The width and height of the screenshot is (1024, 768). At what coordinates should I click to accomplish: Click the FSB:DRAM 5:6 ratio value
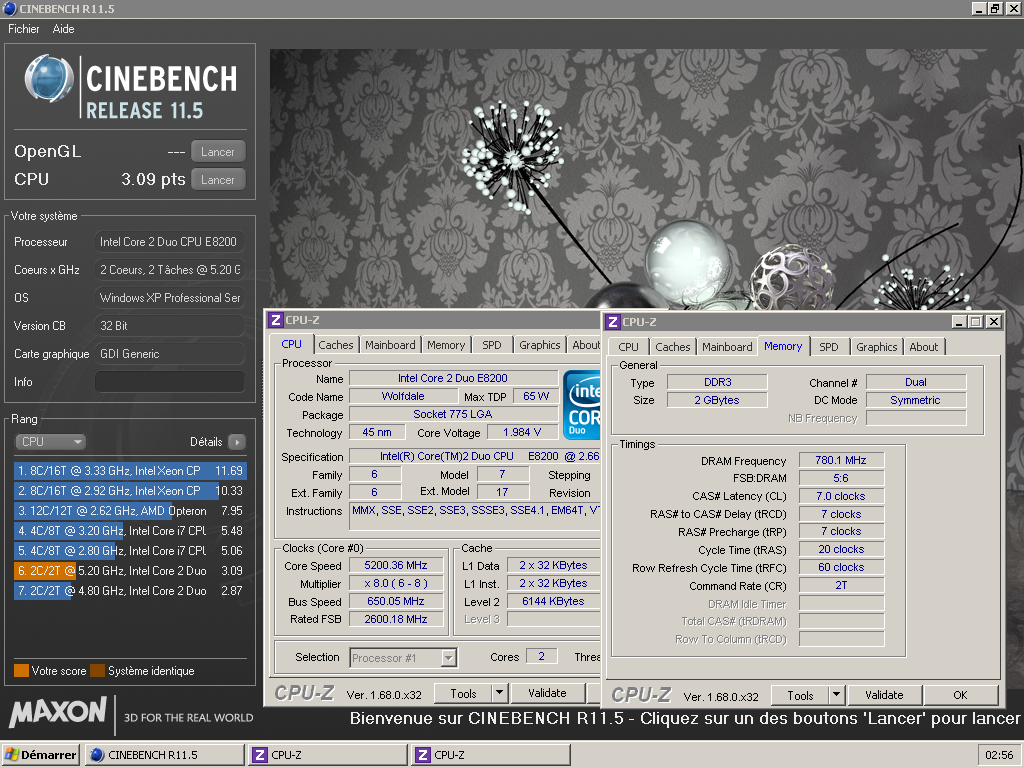pyautogui.click(x=840, y=478)
